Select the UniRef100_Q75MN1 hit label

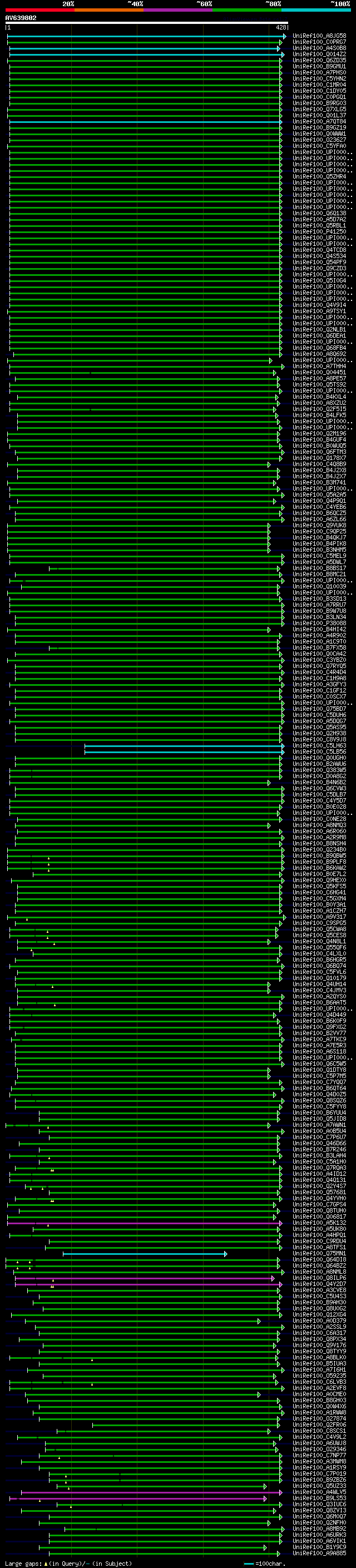point(319,1253)
